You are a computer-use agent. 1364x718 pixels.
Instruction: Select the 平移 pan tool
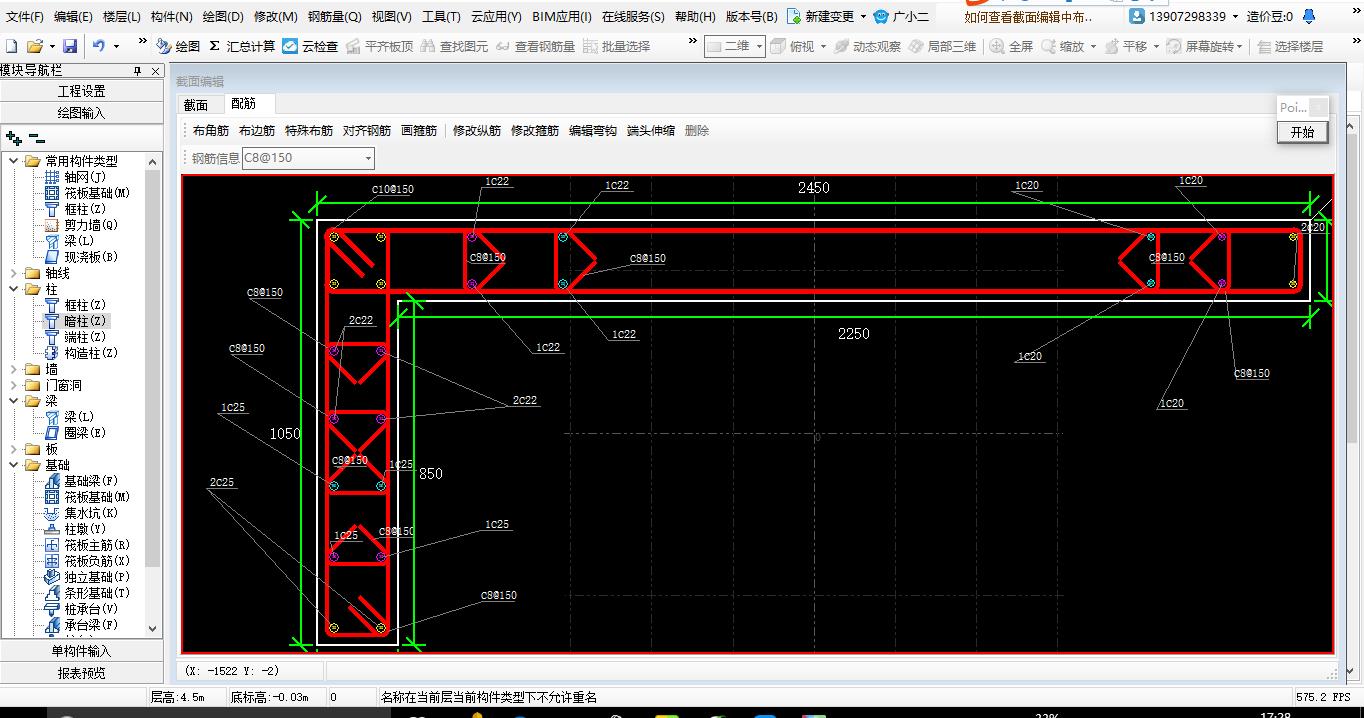click(1125, 46)
